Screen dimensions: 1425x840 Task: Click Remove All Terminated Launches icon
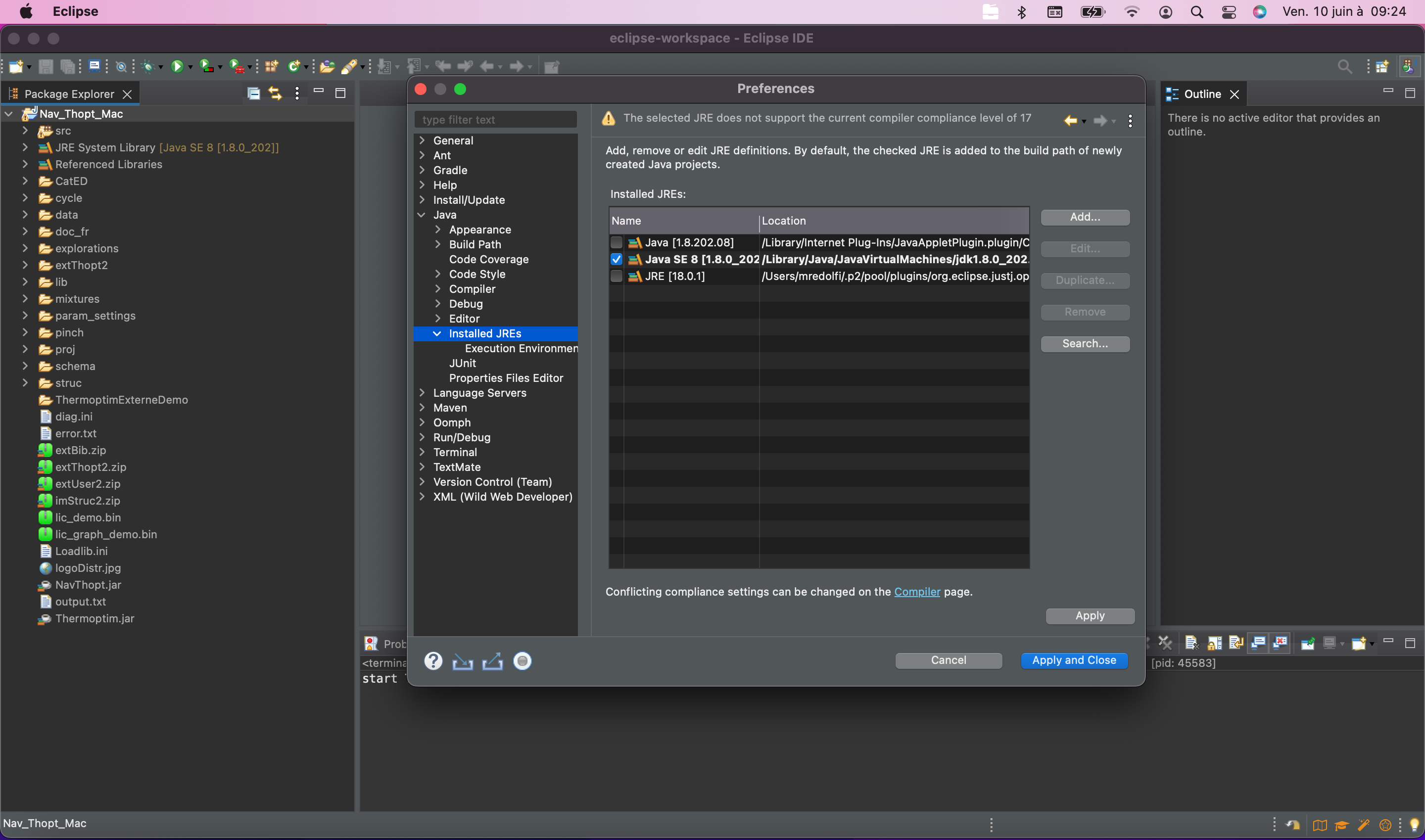1165,643
